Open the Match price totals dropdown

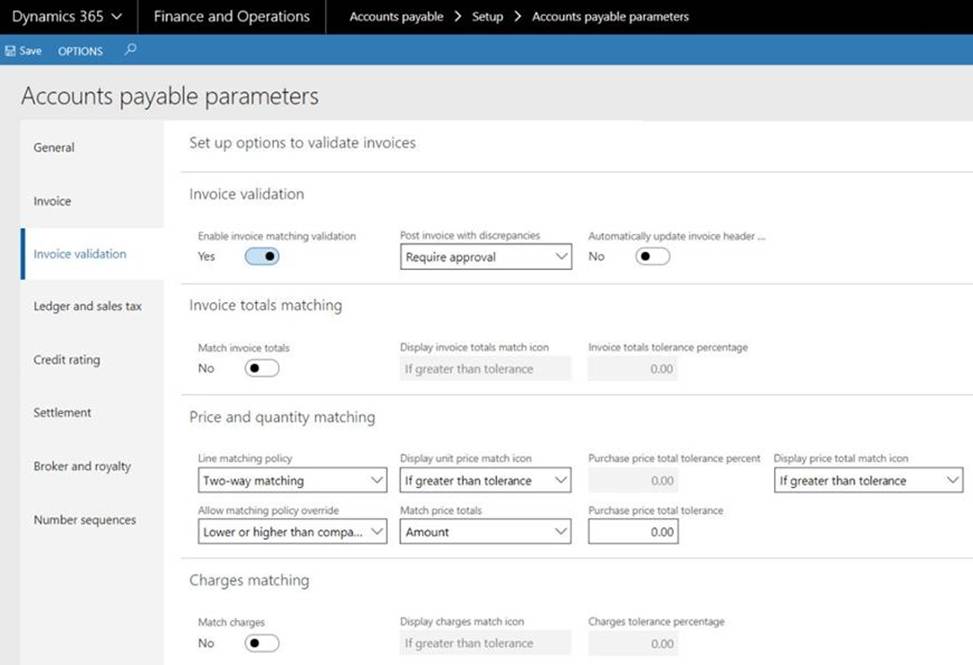click(485, 533)
